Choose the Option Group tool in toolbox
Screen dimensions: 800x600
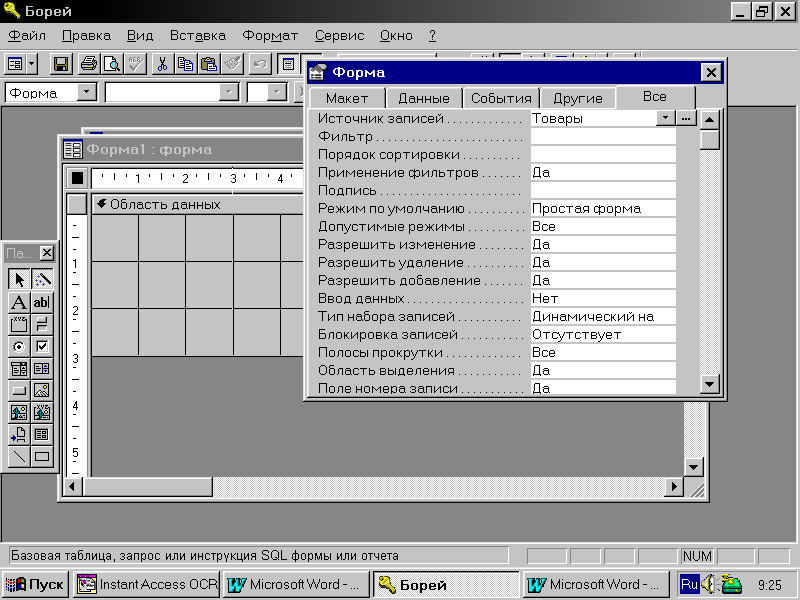(19, 324)
